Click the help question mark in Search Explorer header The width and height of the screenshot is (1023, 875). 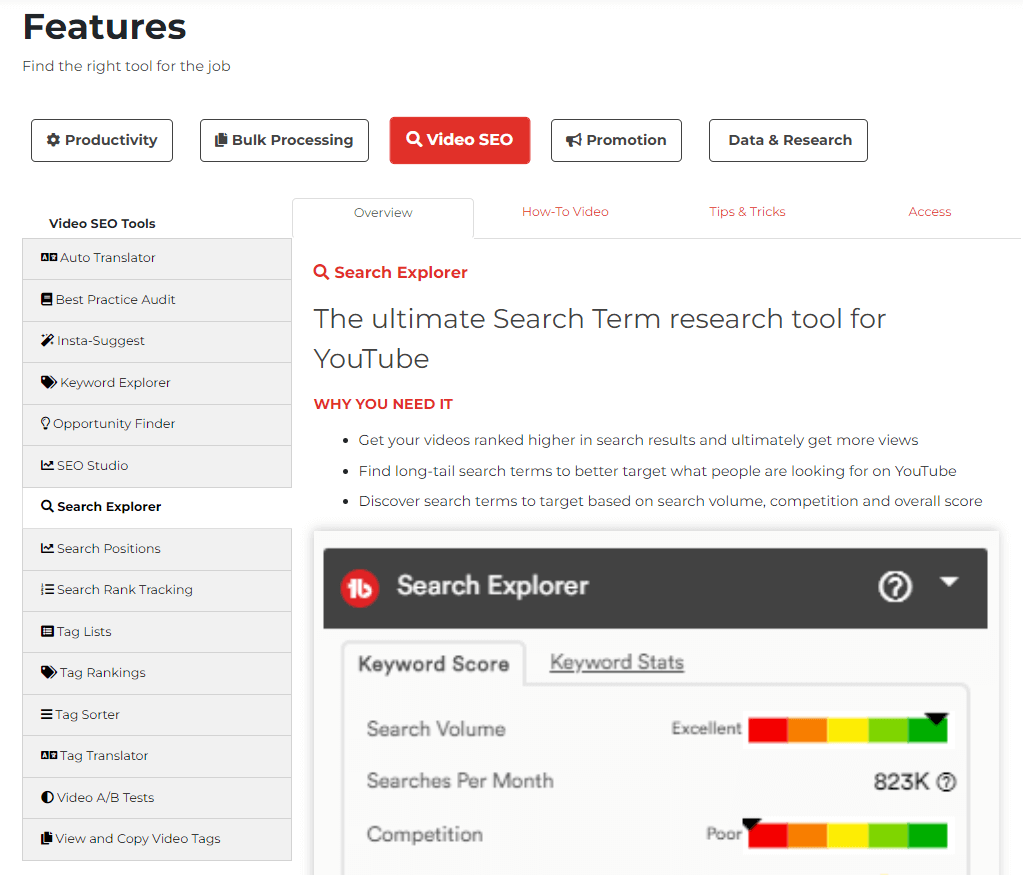pos(894,587)
